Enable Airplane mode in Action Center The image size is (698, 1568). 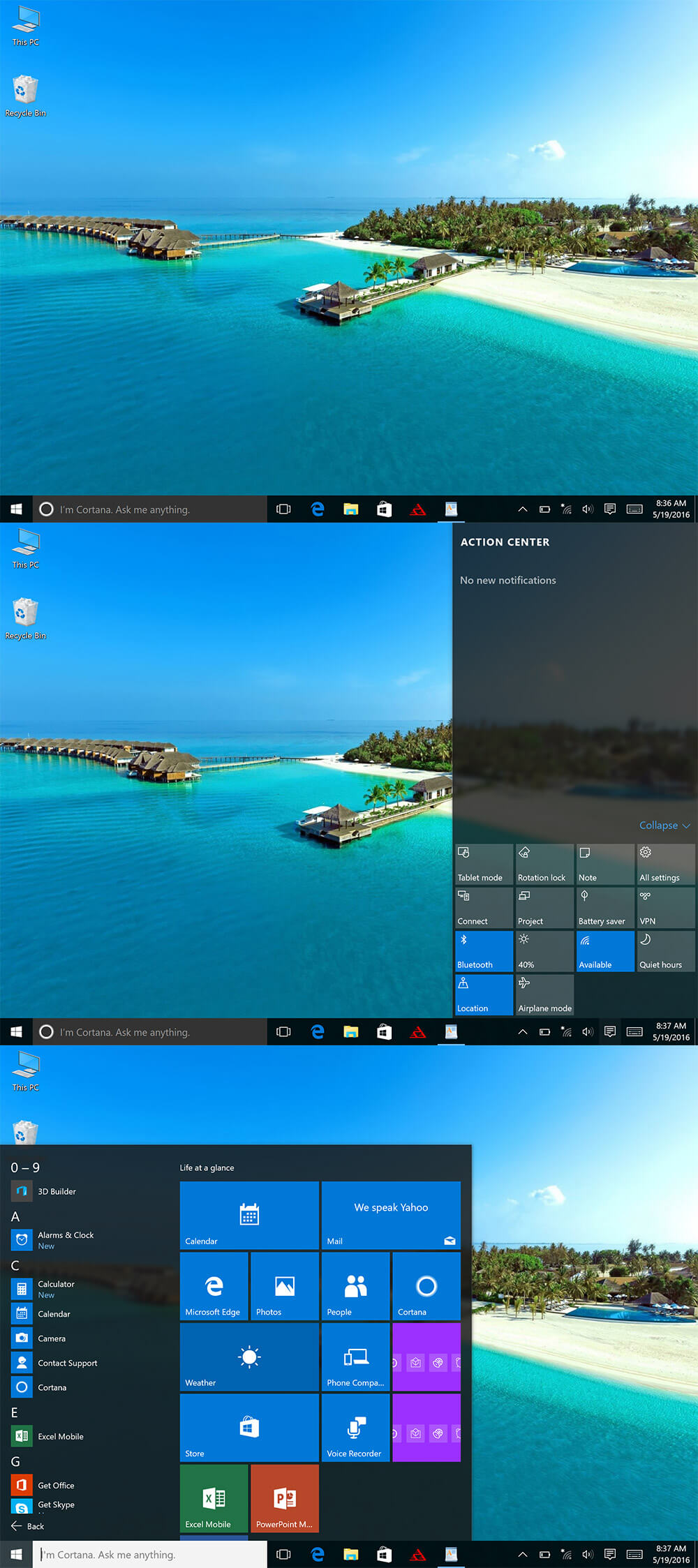[544, 994]
